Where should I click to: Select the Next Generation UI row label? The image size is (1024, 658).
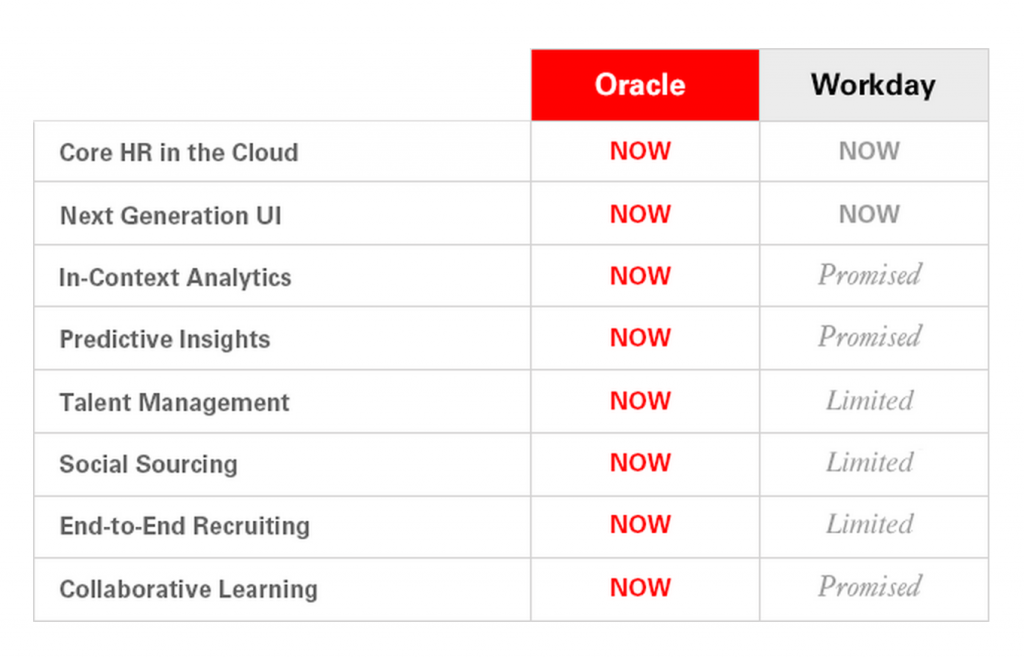[170, 216]
